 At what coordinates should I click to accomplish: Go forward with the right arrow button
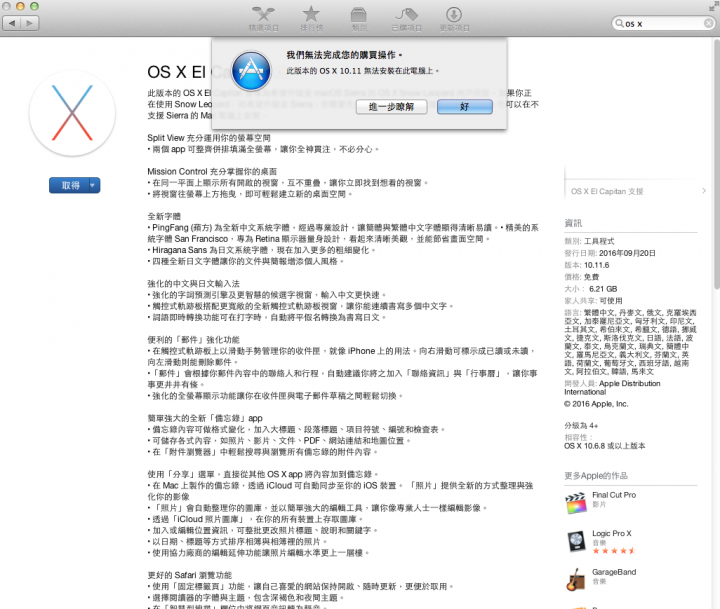[30, 23]
